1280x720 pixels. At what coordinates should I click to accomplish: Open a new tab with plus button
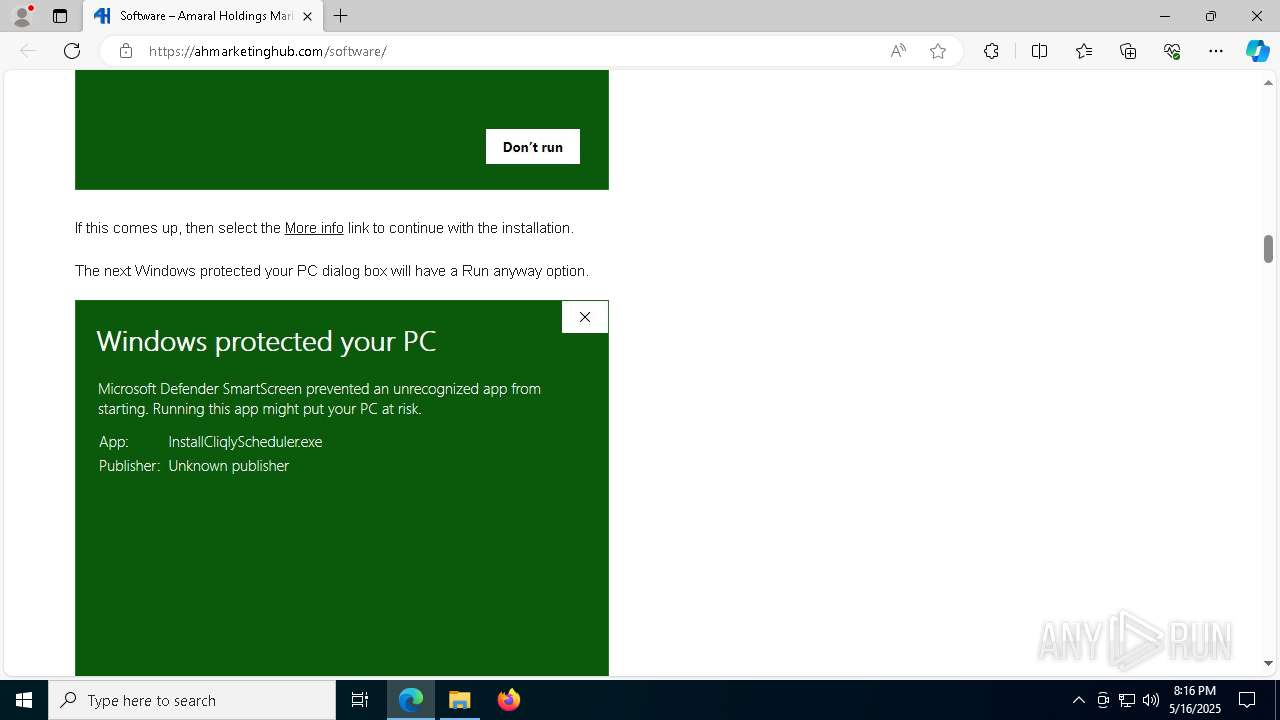click(x=341, y=16)
